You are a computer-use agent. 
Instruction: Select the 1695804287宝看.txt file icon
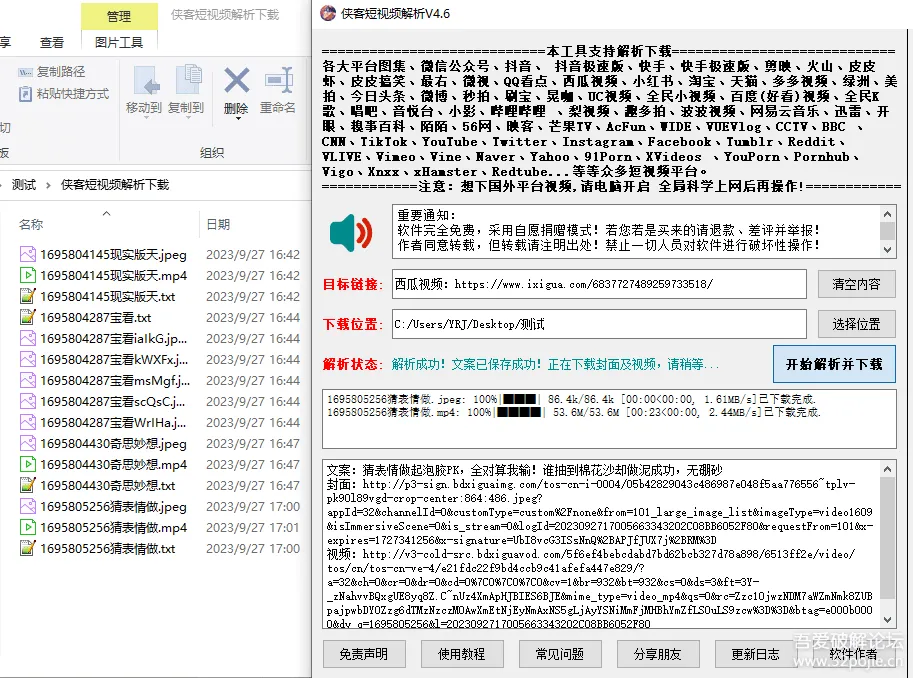tap(27, 317)
